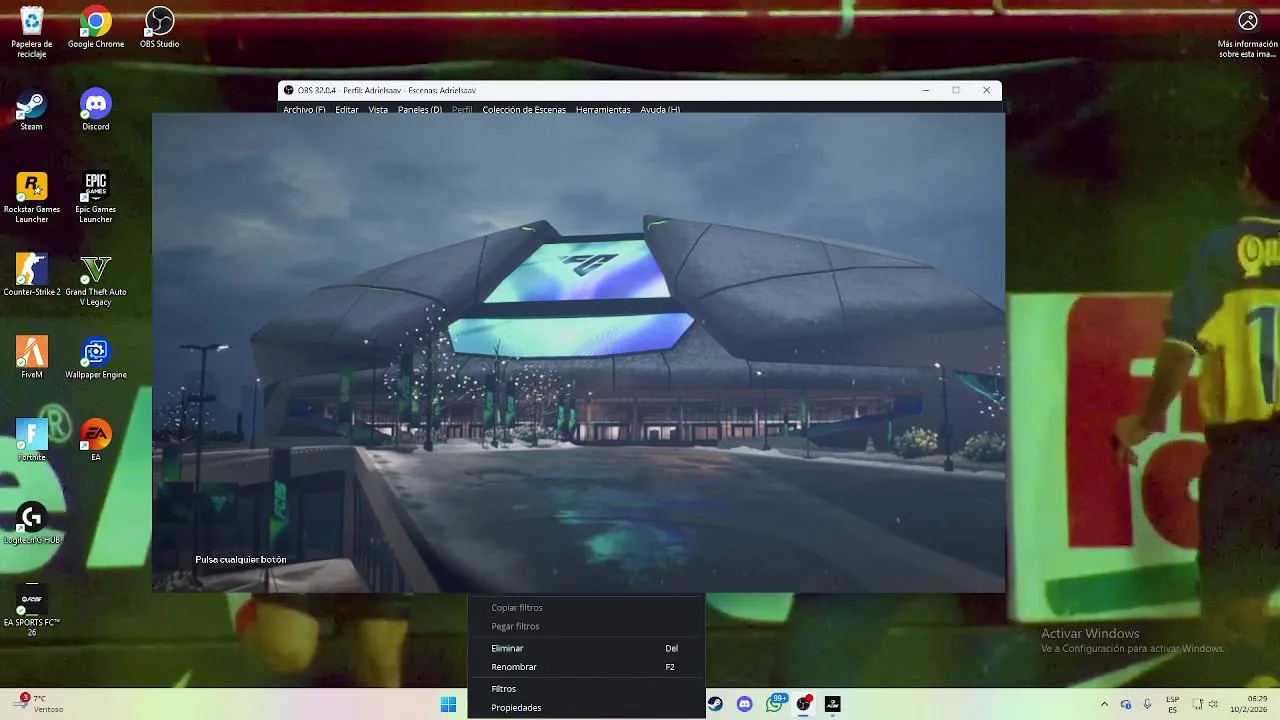The height and width of the screenshot is (720, 1280).
Task: Open the Windows Start button
Action: click(x=449, y=704)
